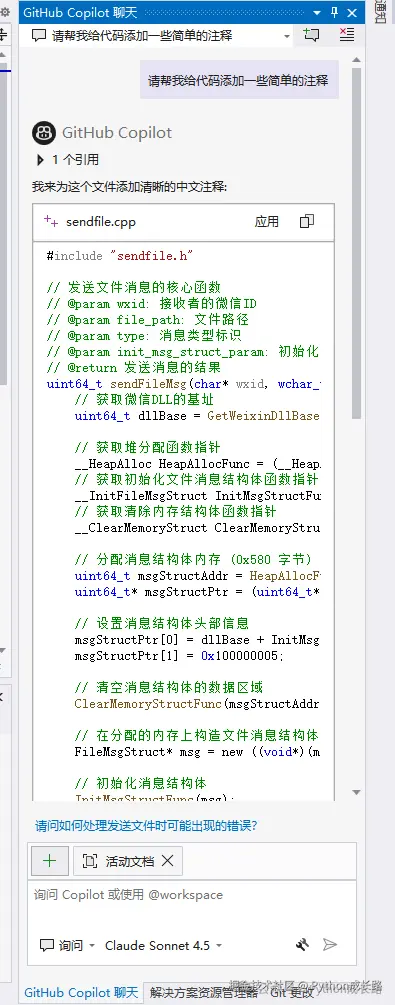395x1005 pixels.
Task: Click the '// @return 发送消息的结果' comment
Action: (x=133, y=367)
